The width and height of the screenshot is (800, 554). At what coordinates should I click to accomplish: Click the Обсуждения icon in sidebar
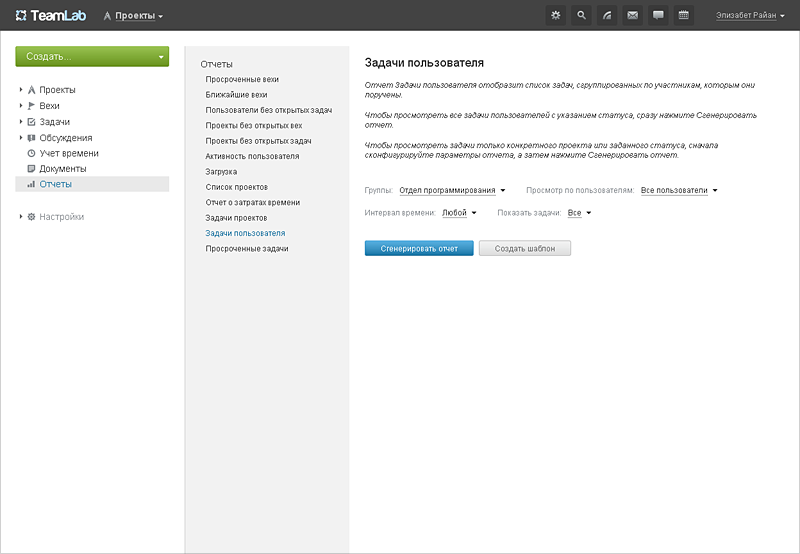pyautogui.click(x=31, y=137)
